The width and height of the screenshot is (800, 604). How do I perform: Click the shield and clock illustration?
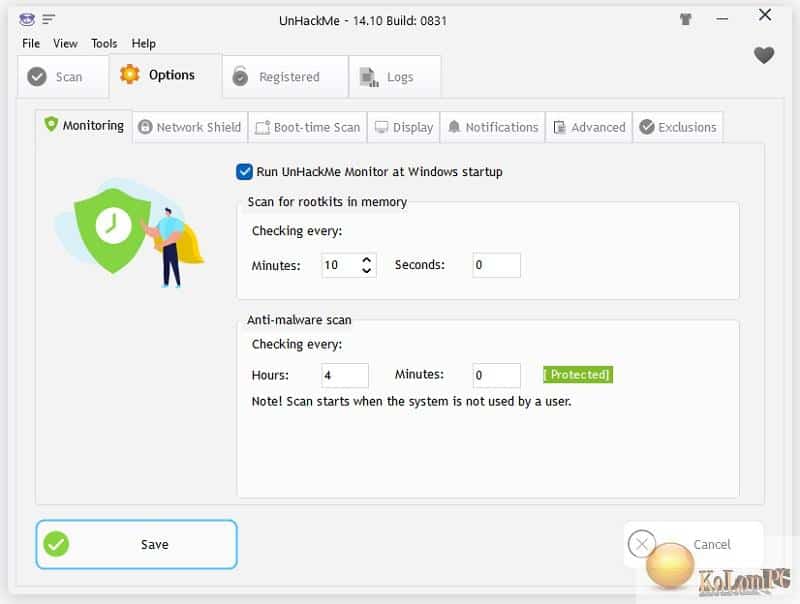131,233
